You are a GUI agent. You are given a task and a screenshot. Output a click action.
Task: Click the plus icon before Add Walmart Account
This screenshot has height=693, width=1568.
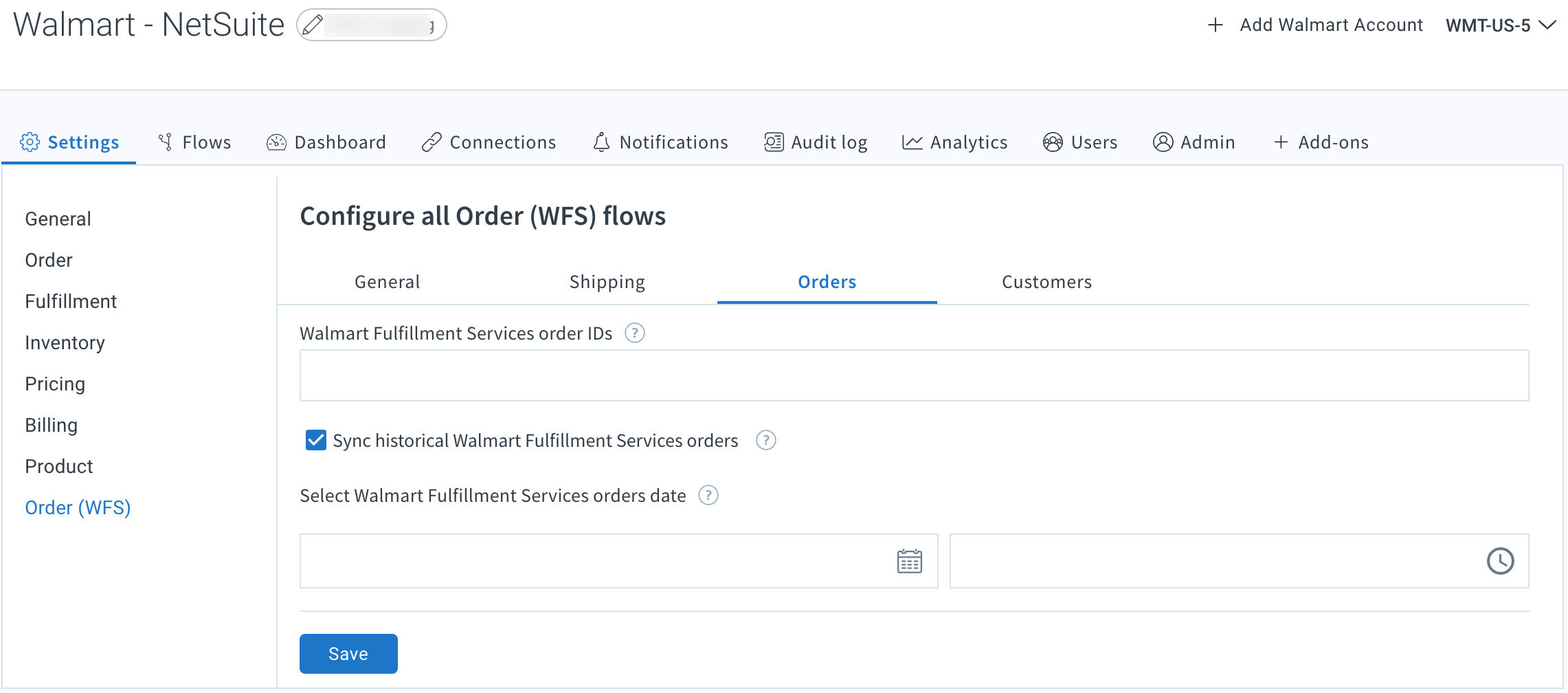point(1216,25)
